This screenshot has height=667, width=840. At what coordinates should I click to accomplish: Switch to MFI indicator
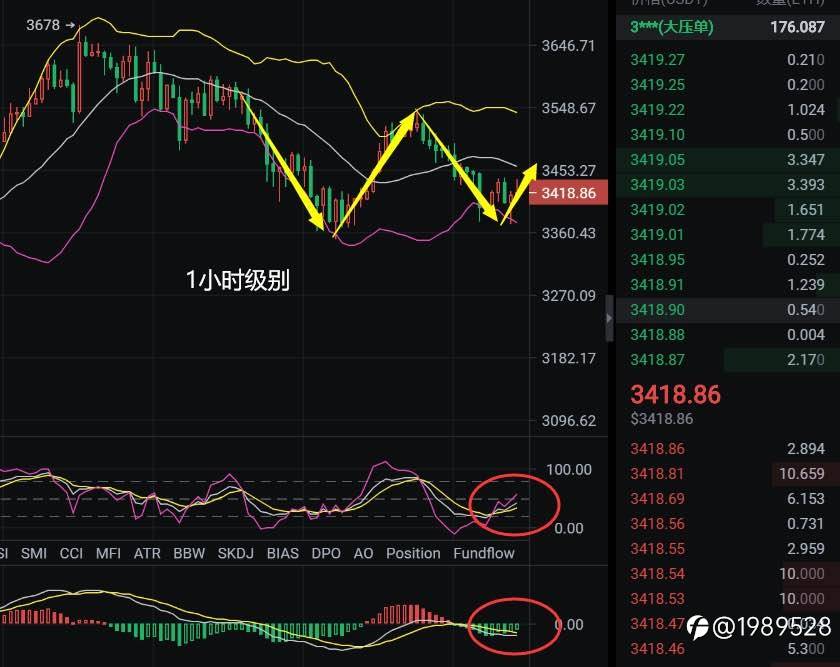108,553
